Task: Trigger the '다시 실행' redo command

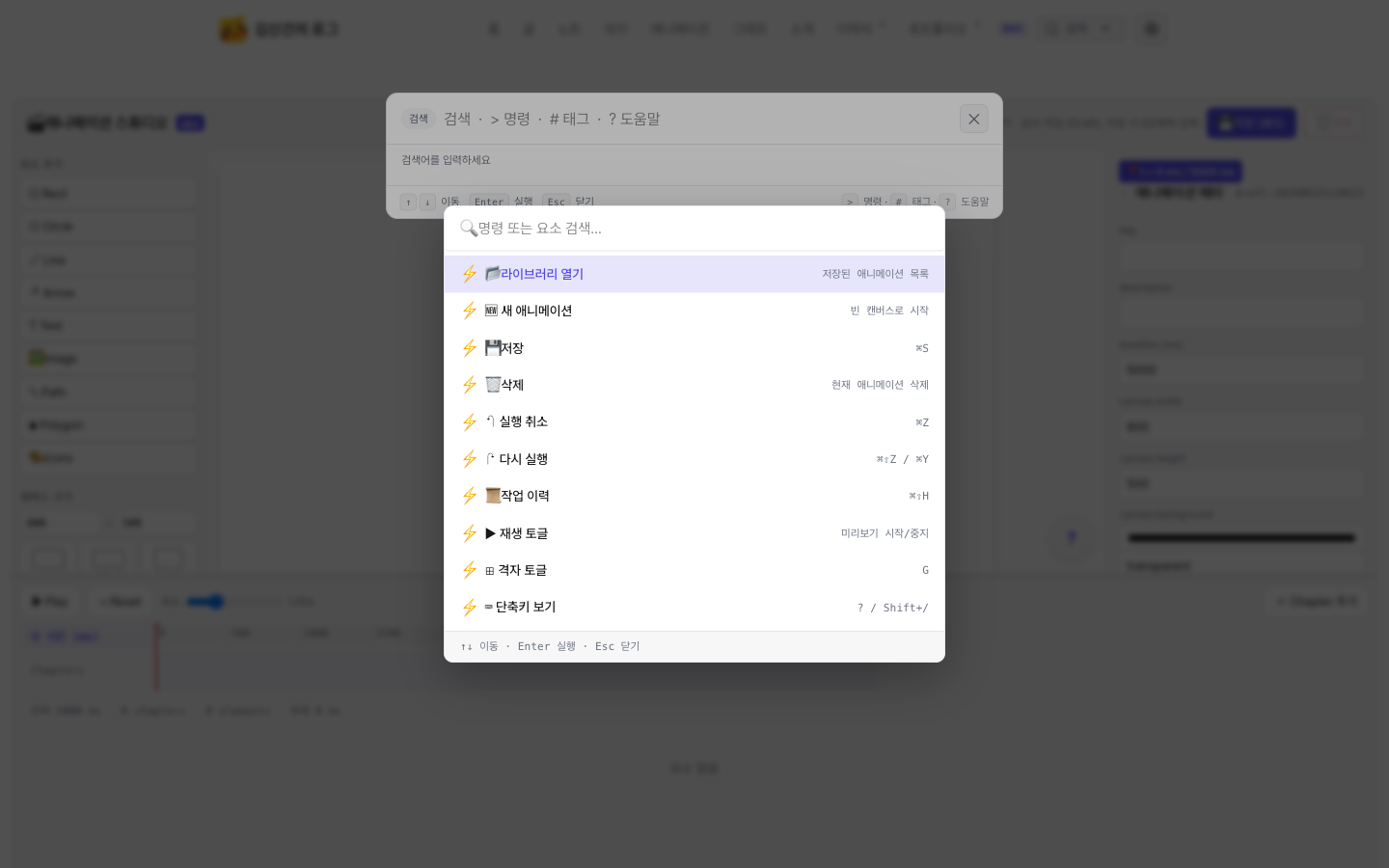Action: [x=694, y=459]
